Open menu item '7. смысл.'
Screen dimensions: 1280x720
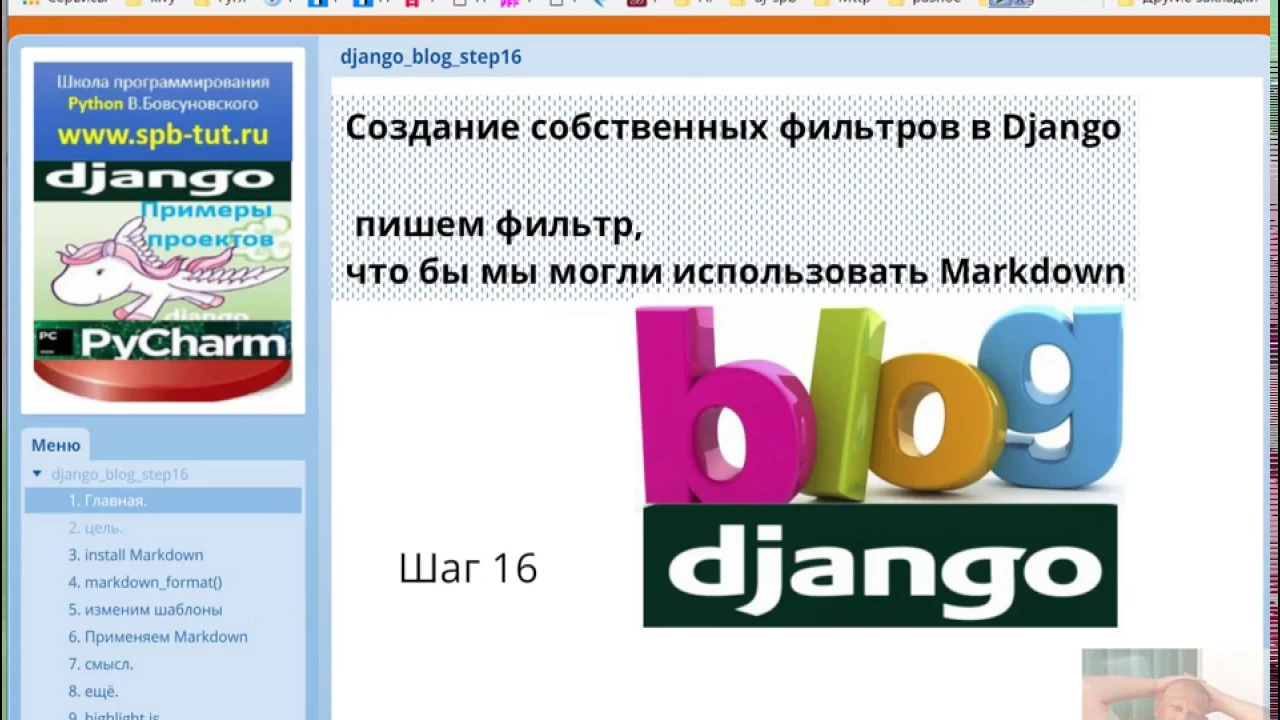click(x=100, y=664)
